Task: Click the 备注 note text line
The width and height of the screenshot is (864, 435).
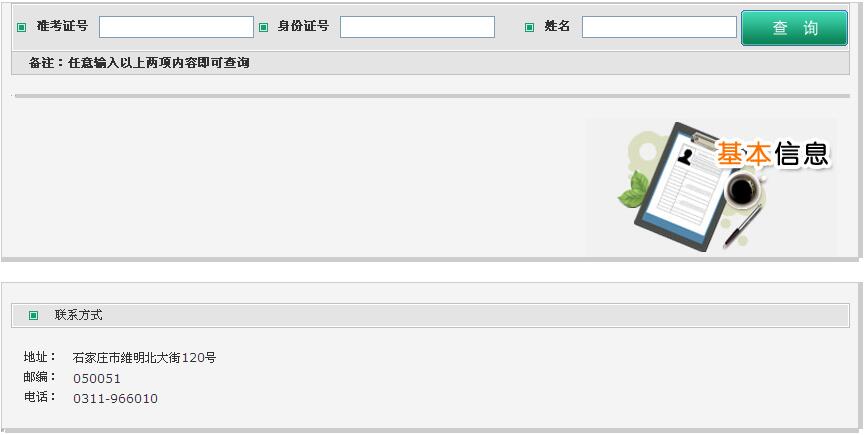Action: pyautogui.click(x=139, y=63)
